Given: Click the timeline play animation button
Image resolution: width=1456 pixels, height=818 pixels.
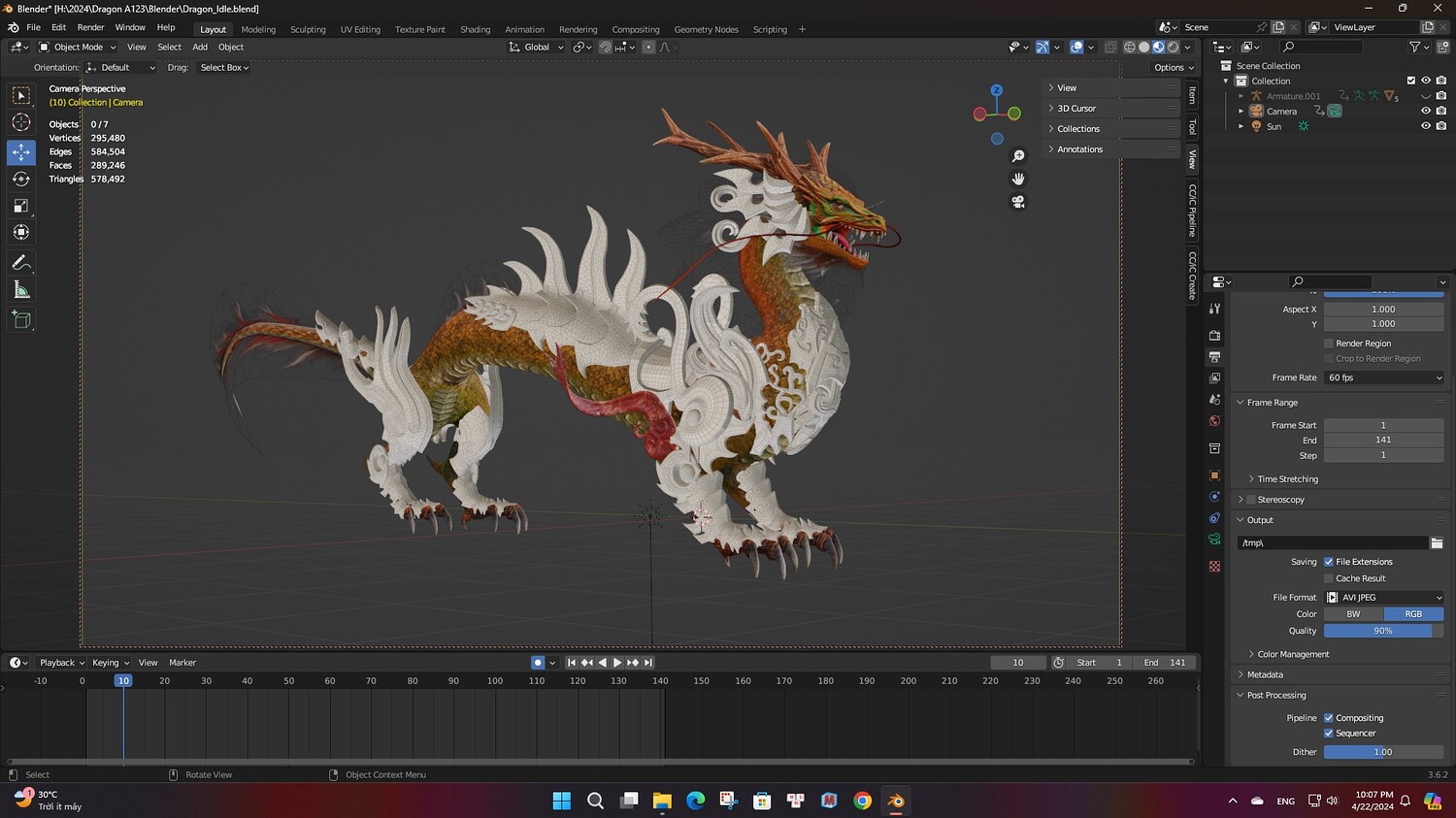Looking at the screenshot, I should pos(617,663).
